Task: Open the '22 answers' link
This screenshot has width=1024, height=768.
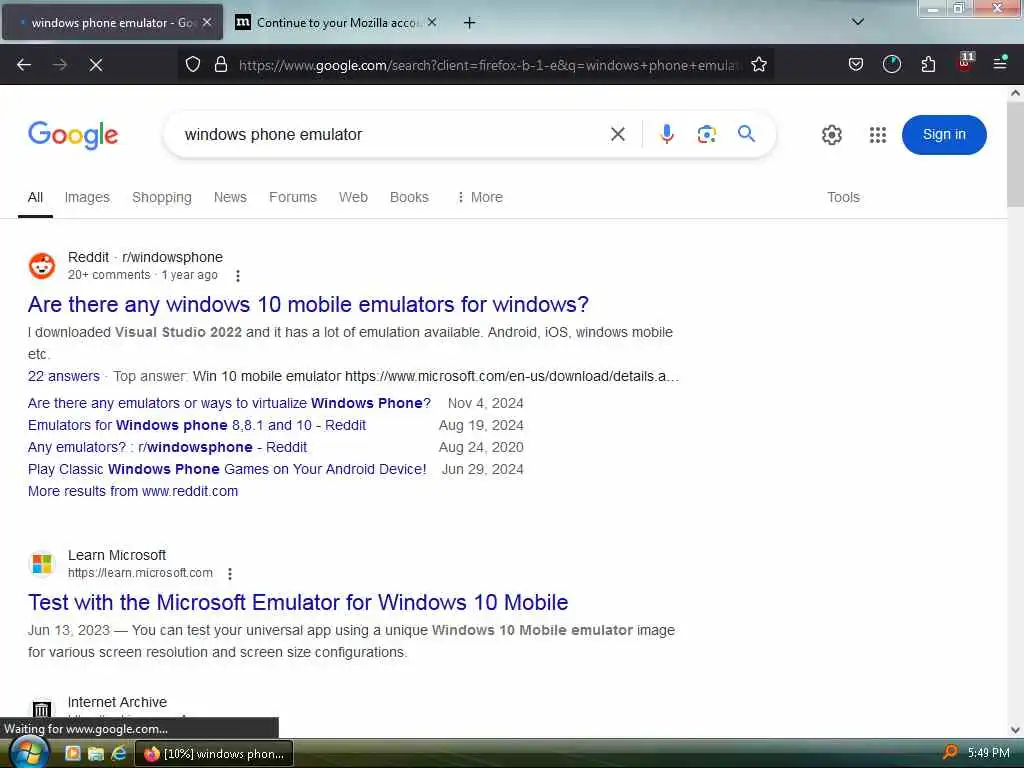Action: click(63, 376)
